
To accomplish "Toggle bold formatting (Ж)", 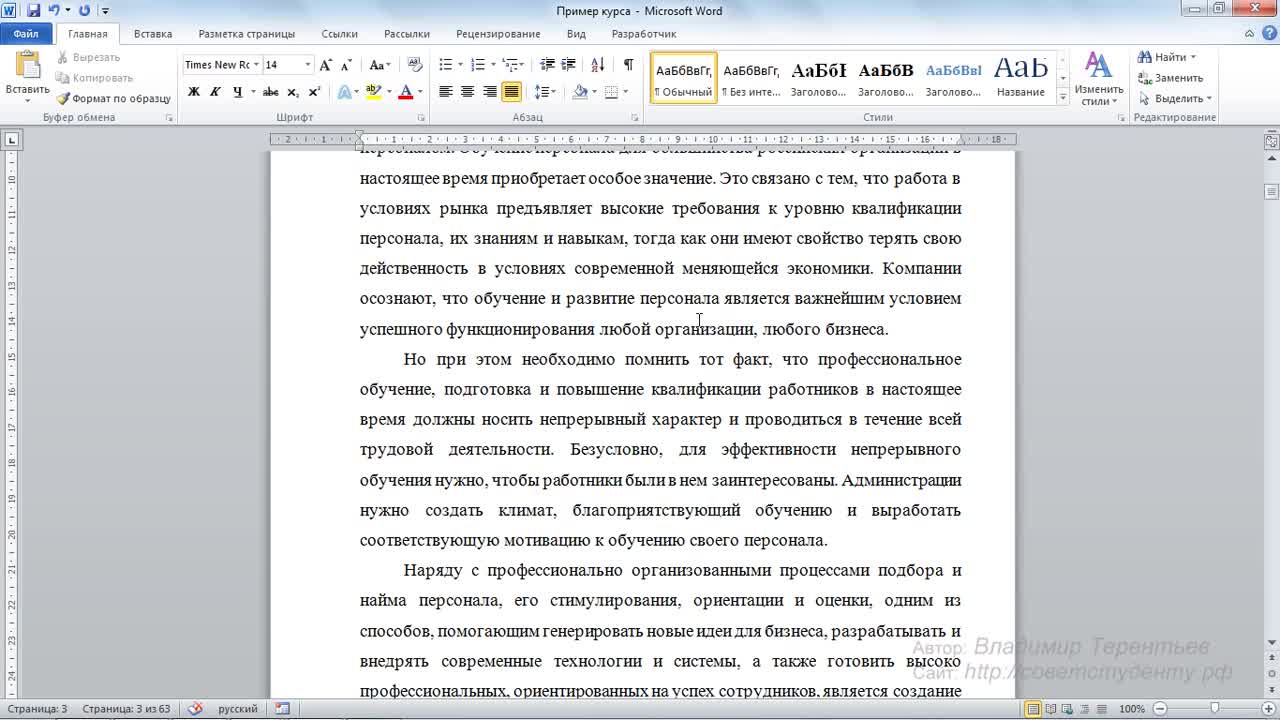I will [194, 92].
